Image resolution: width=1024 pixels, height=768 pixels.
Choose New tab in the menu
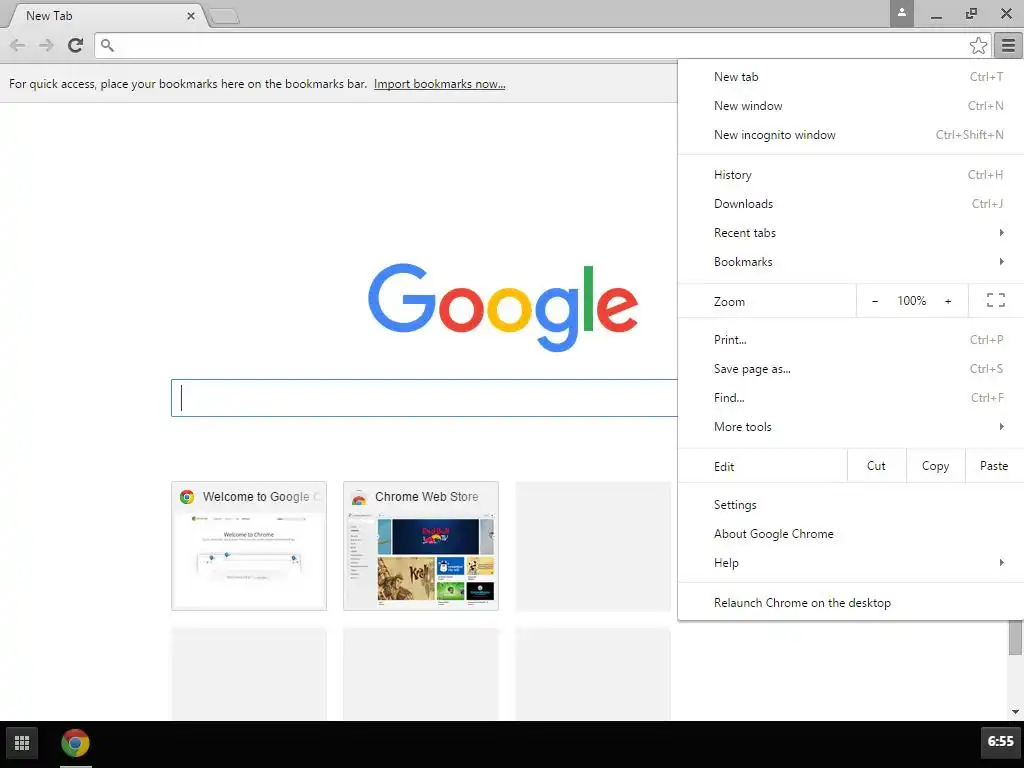[x=851, y=76]
